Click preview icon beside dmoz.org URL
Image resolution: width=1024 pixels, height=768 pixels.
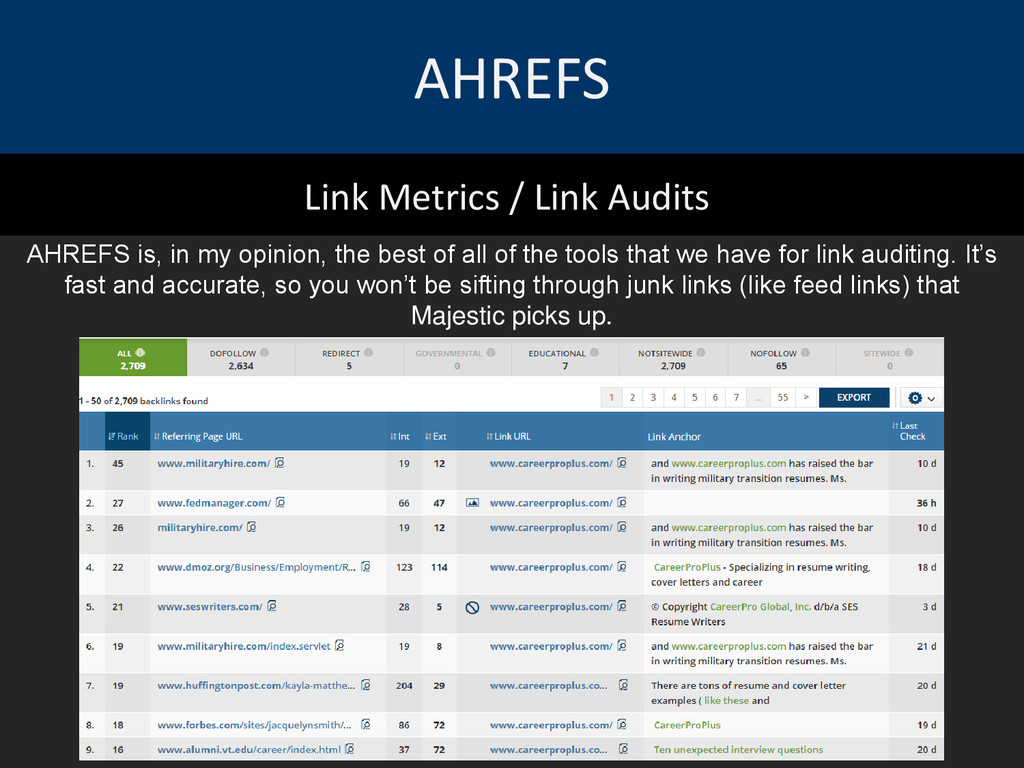point(366,567)
